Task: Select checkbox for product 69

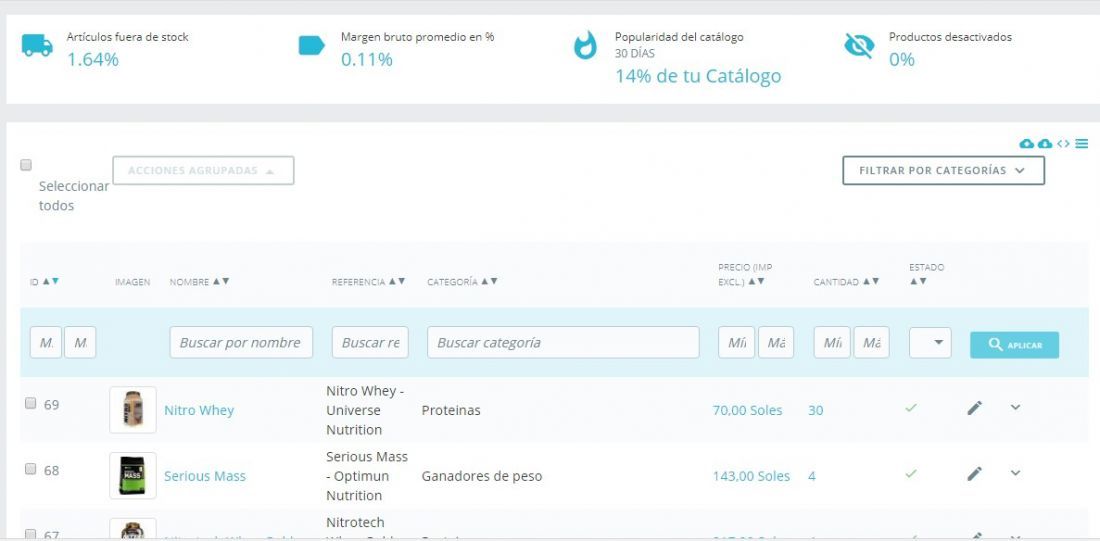Action: 30,403
